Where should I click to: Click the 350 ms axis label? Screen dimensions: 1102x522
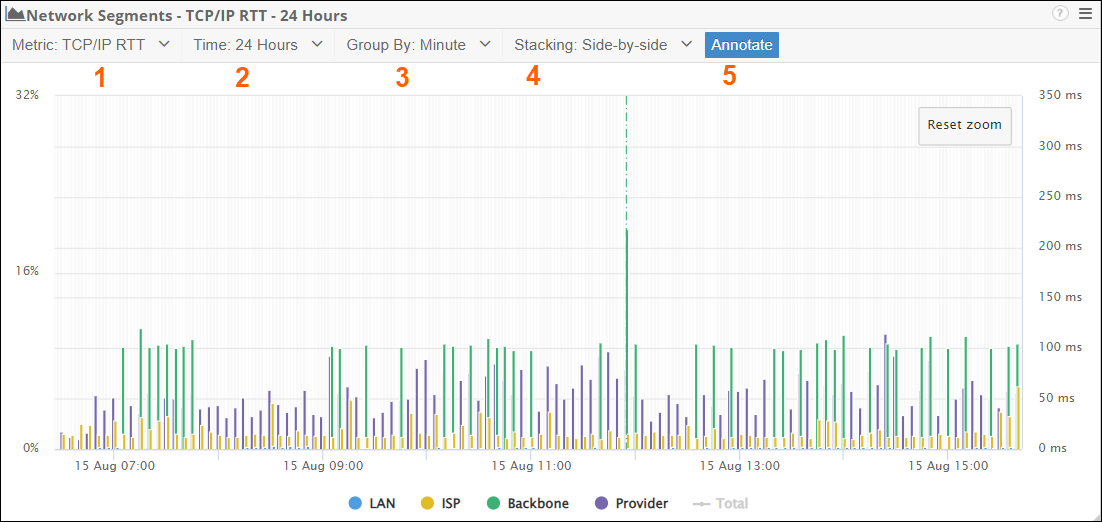(x=1060, y=96)
